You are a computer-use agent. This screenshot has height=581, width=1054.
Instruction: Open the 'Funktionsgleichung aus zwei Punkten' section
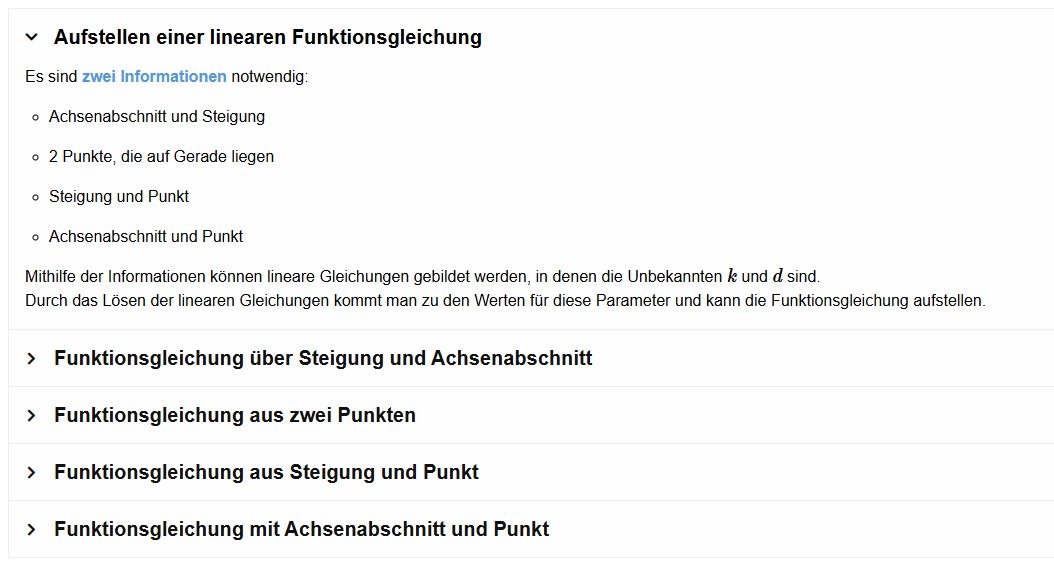235,415
